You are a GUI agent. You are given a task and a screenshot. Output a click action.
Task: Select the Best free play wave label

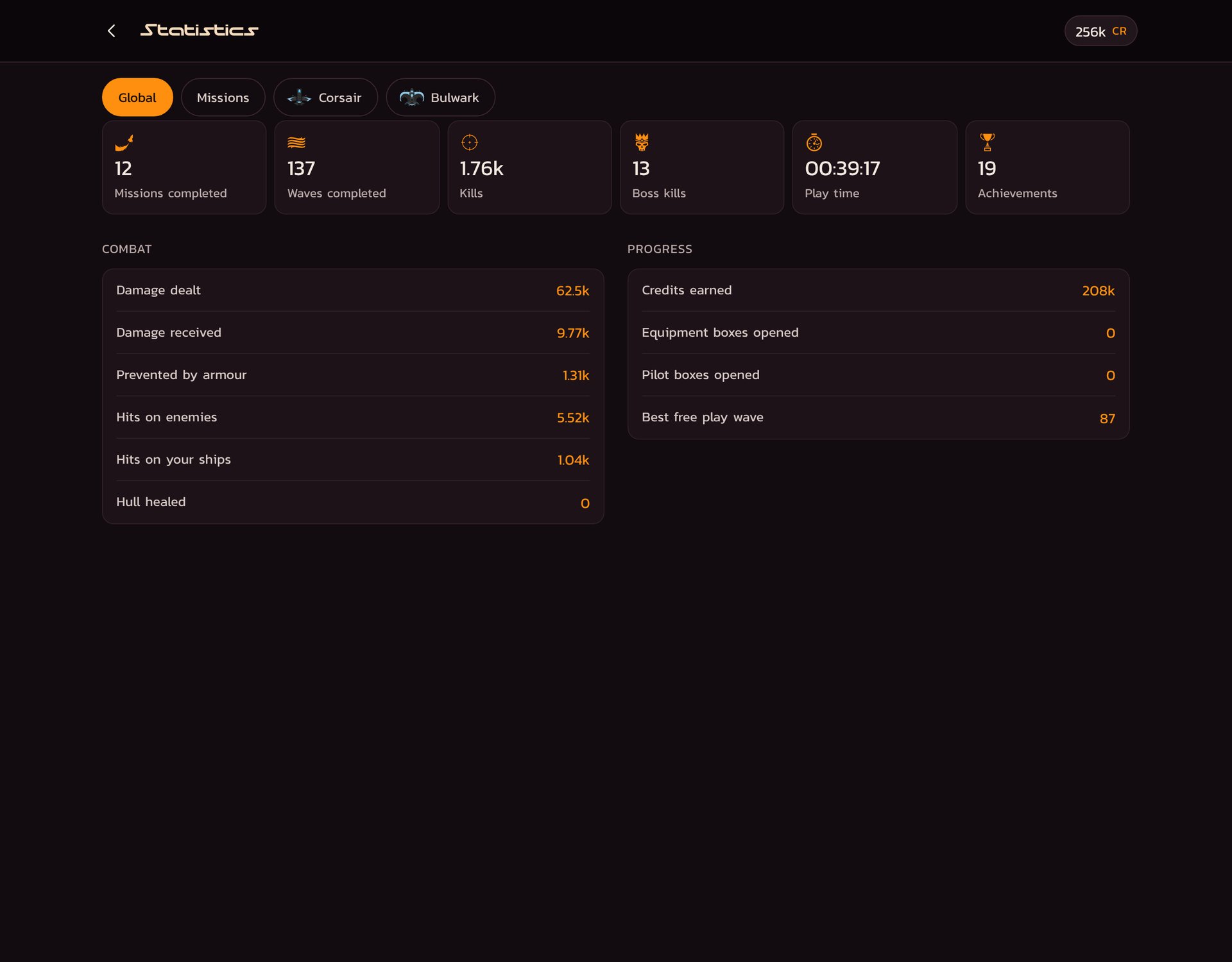pos(703,418)
